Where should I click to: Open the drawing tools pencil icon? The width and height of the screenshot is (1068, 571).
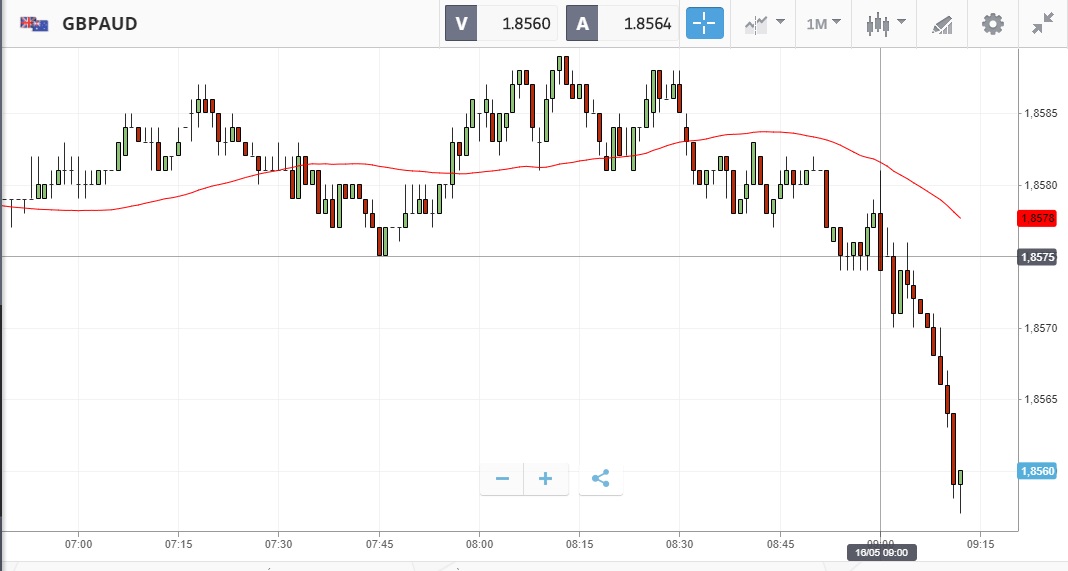942,23
